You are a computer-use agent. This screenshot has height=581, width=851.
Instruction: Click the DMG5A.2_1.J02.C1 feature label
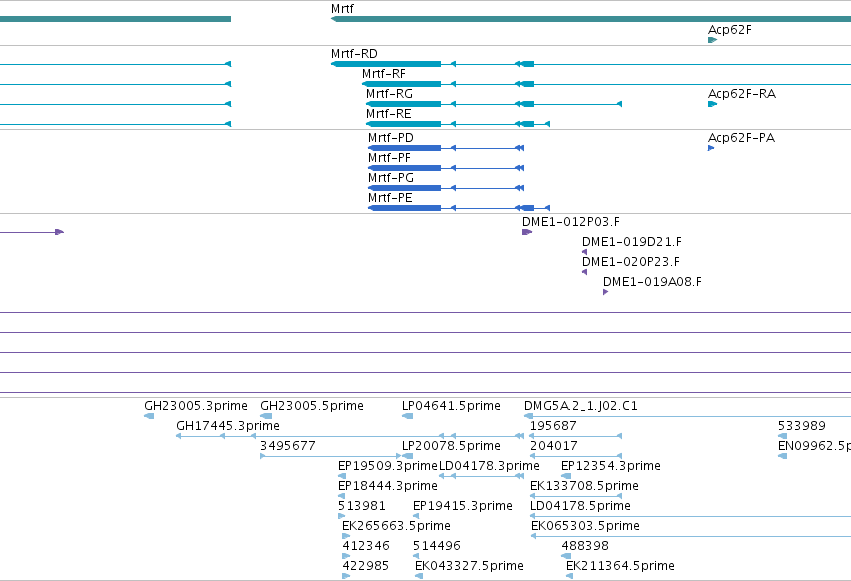coord(581,406)
